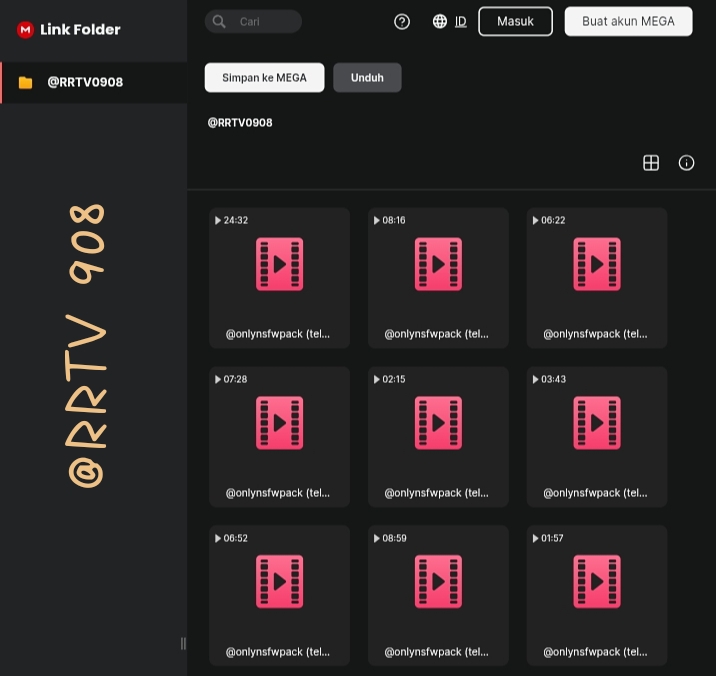Click file name under 01:57 video
716x676 pixels.
point(595,652)
